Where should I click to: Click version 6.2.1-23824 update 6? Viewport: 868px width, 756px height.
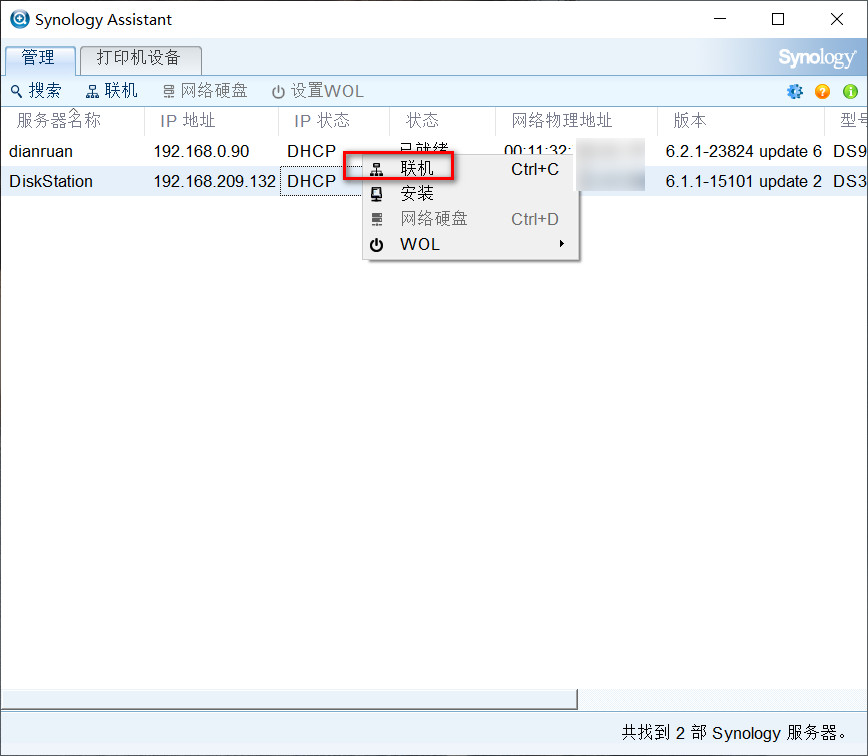click(x=743, y=152)
